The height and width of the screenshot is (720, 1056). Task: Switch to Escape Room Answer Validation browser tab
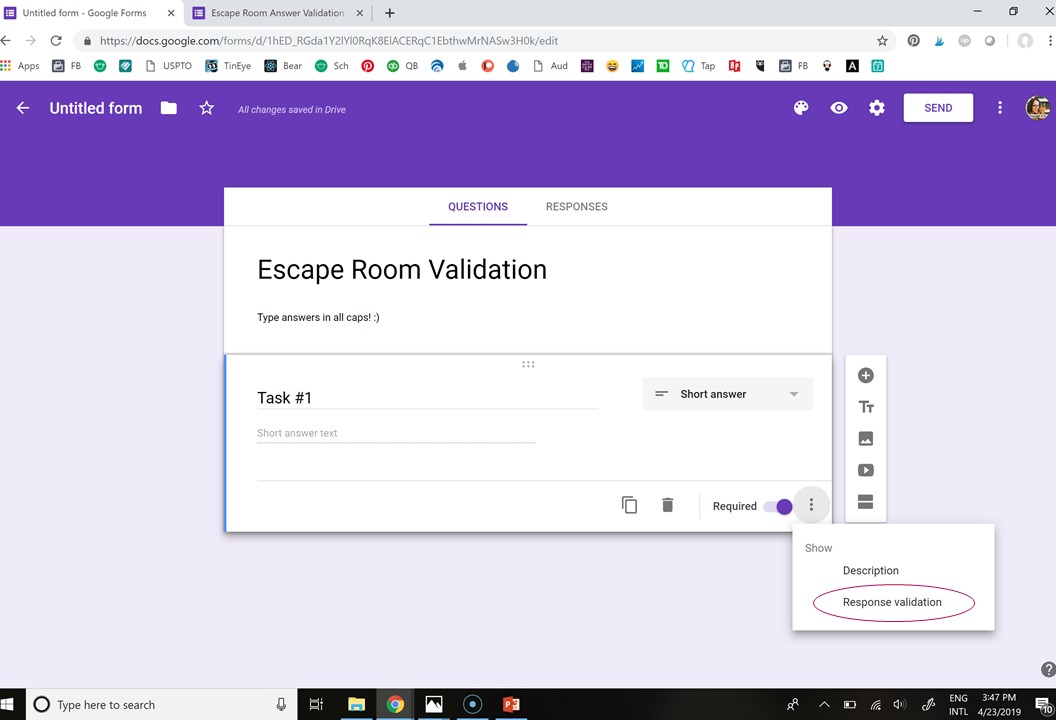pyautogui.click(x=277, y=13)
